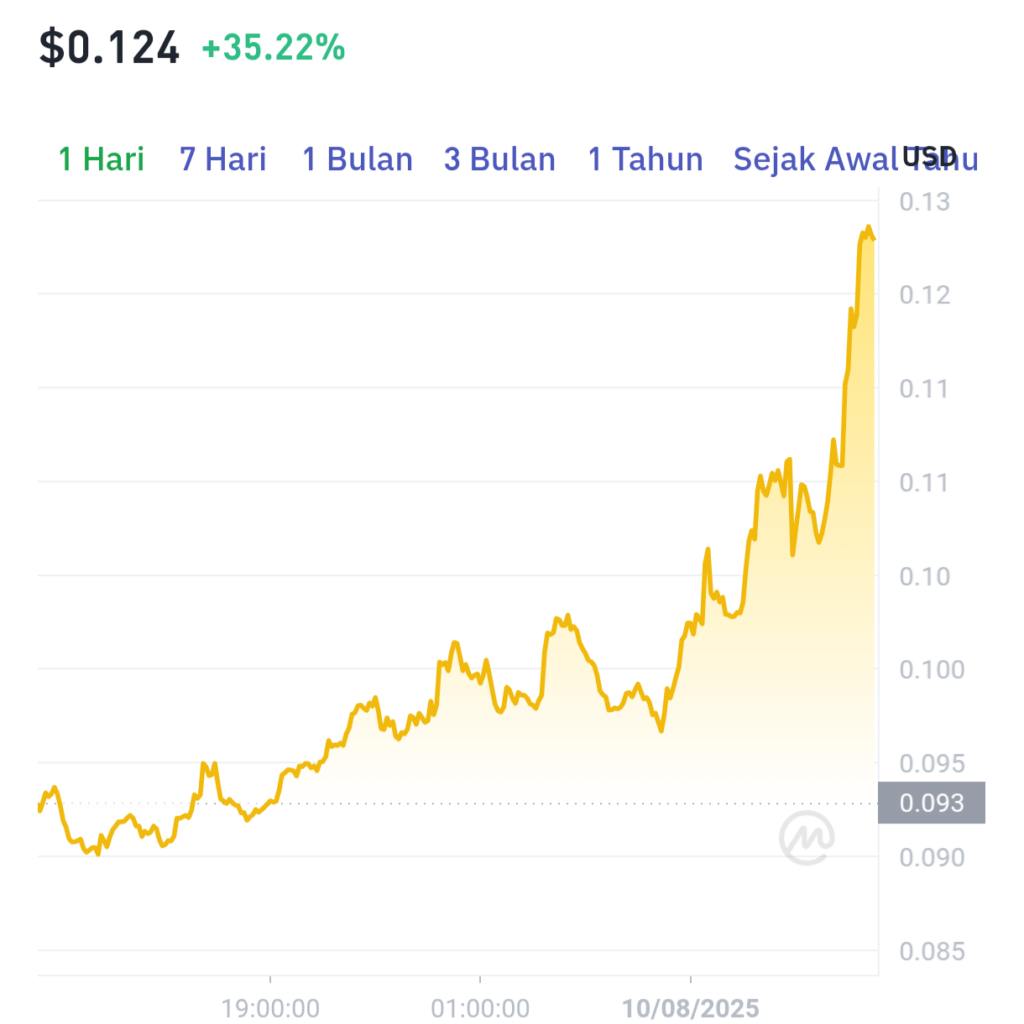Click the 19:00:00 time axis label
1024x1024 pixels.
pyautogui.click(x=270, y=1008)
